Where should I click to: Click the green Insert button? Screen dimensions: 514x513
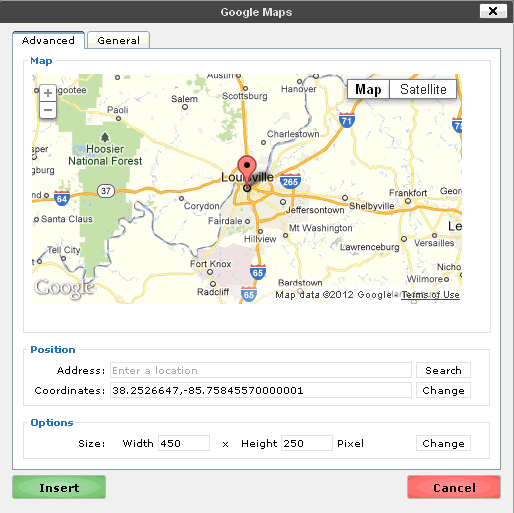tap(59, 487)
